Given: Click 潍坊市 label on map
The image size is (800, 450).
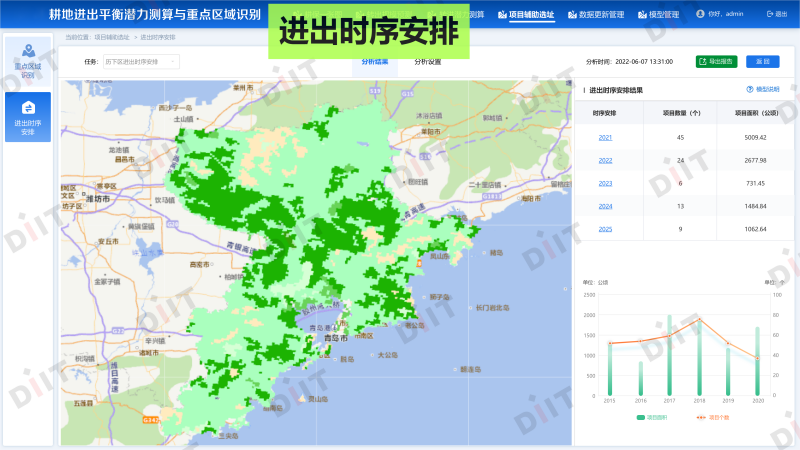Looking at the screenshot, I should [x=97, y=198].
